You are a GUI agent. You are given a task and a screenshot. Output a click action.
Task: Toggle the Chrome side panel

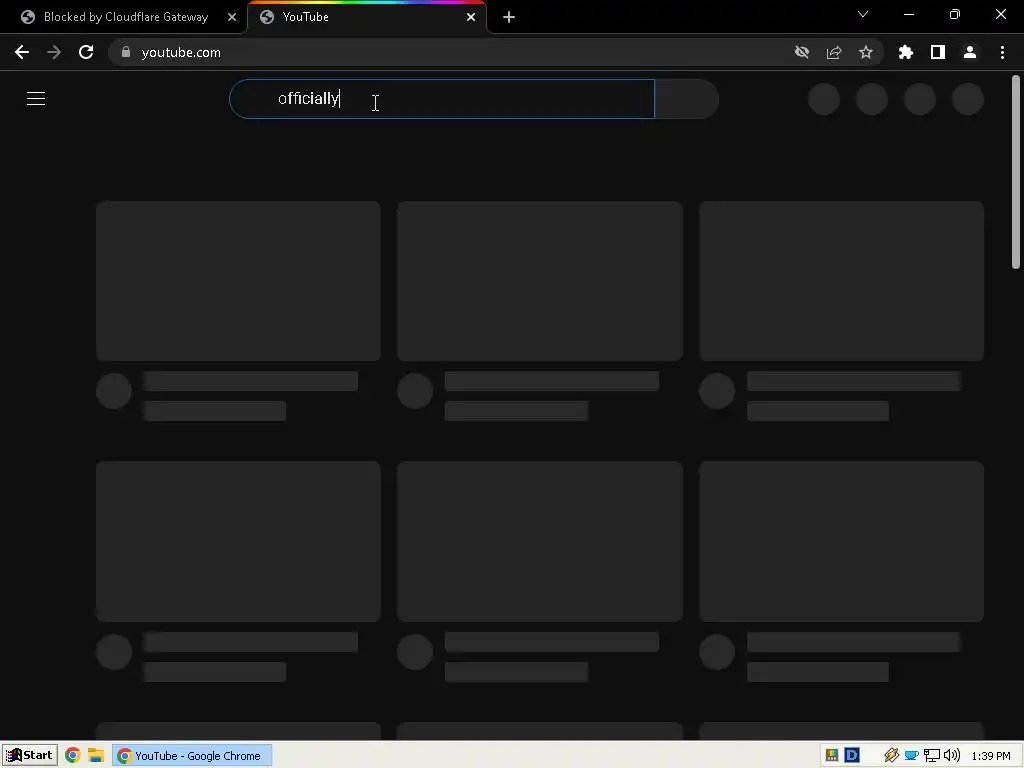tap(938, 52)
